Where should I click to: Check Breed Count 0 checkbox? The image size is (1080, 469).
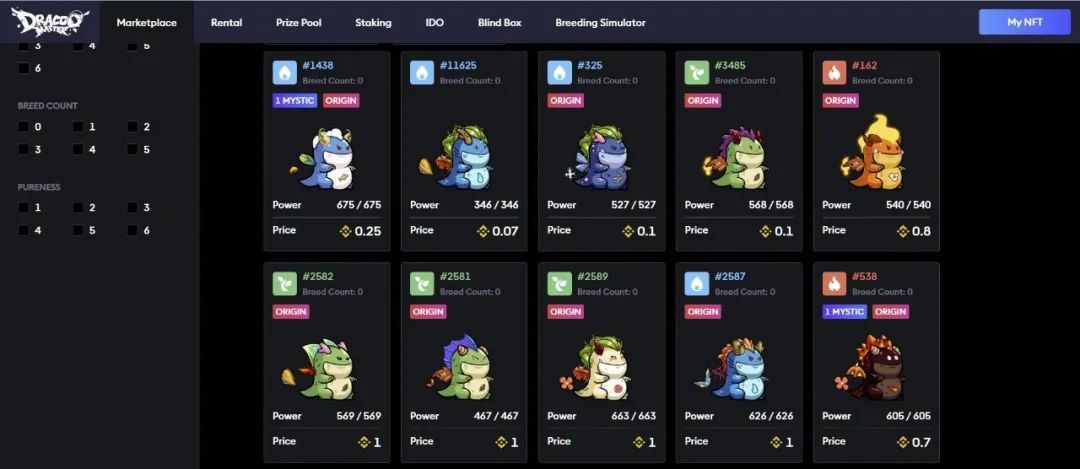[23, 127]
